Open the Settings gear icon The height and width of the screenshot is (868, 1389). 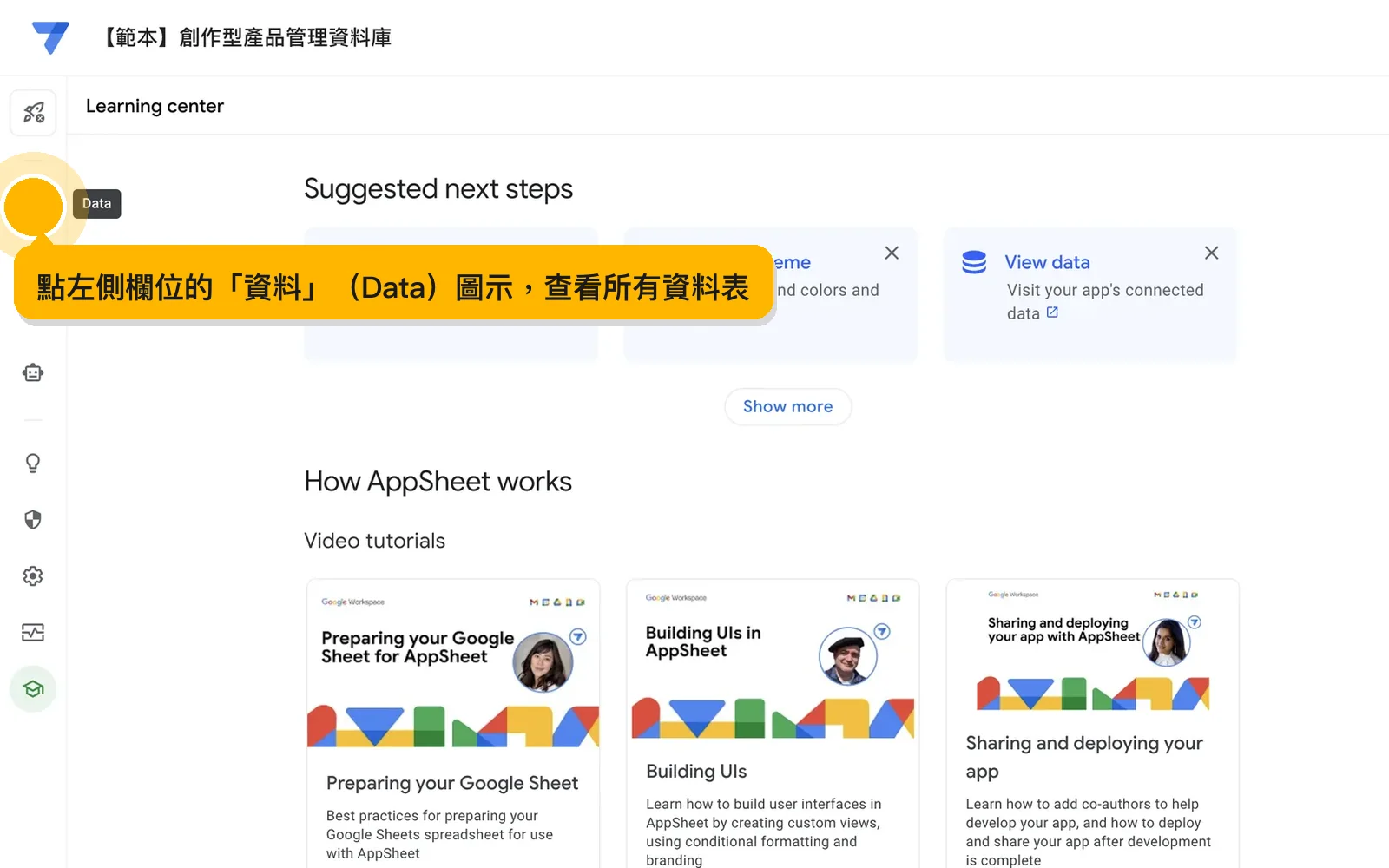pos(33,576)
